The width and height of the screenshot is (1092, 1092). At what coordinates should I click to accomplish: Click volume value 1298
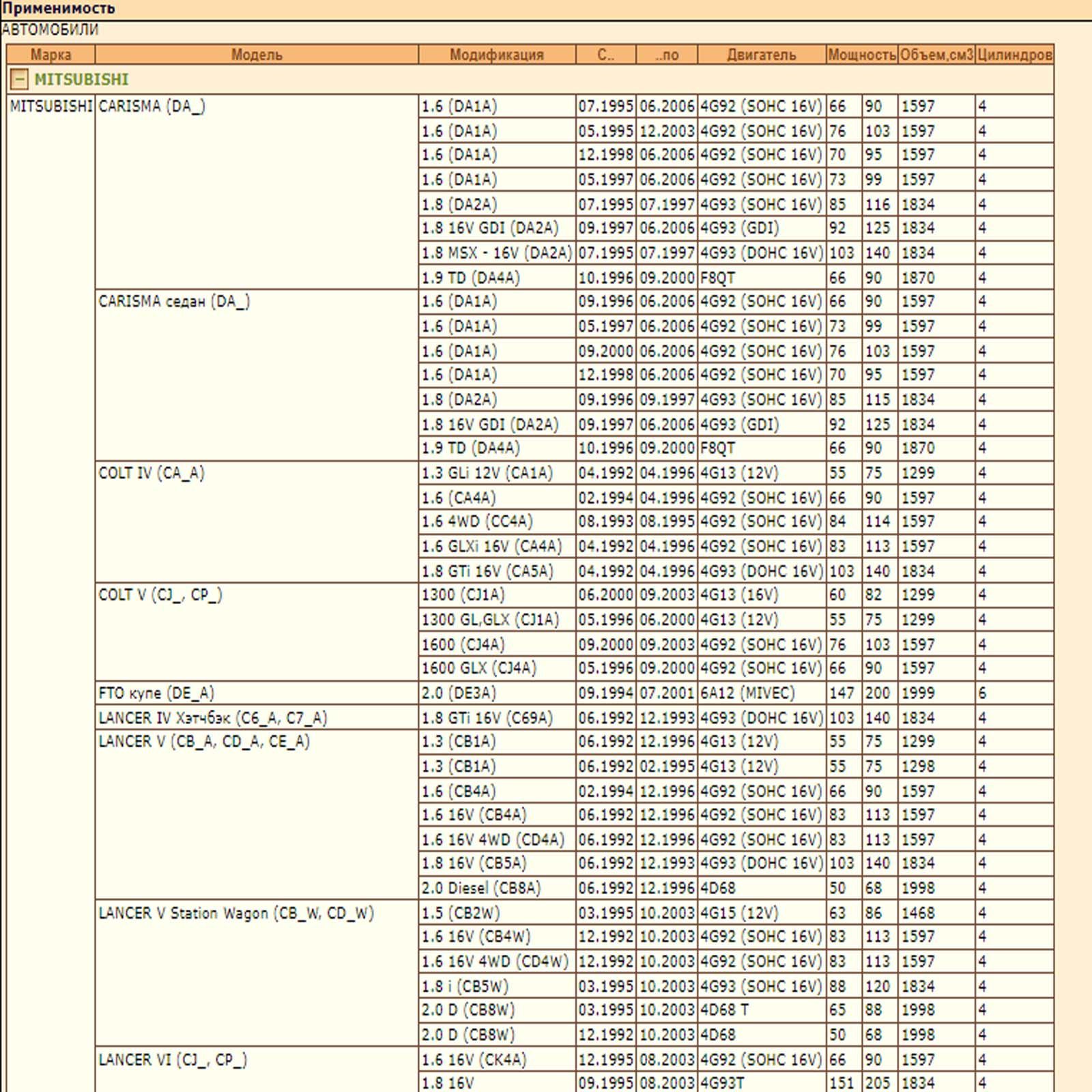pos(936,766)
